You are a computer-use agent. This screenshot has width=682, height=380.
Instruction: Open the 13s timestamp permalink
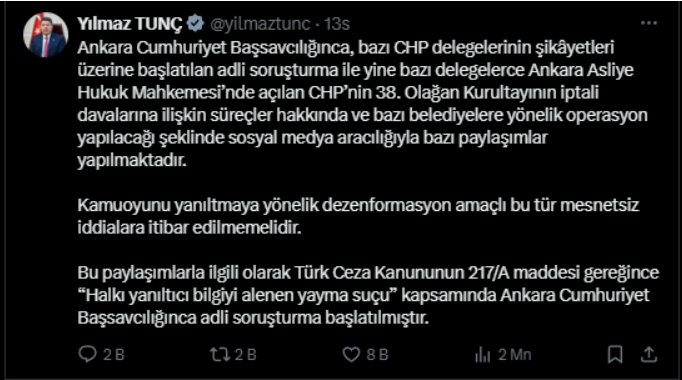(337, 24)
